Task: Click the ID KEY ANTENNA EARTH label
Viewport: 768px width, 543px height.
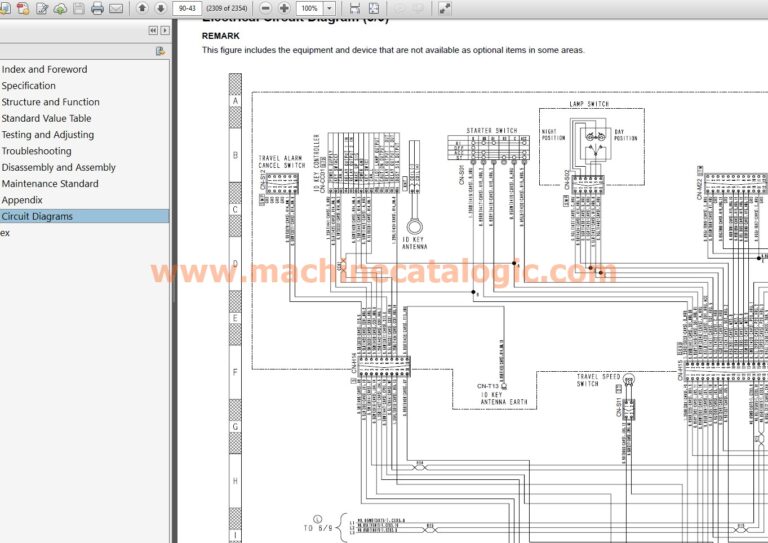Action: pyautogui.click(x=504, y=398)
